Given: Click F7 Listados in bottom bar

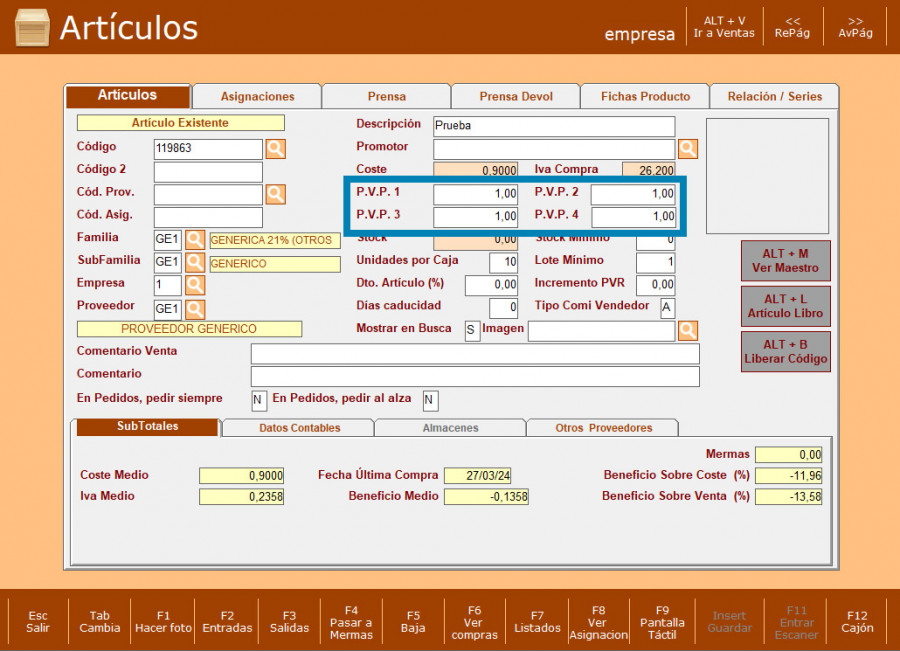Looking at the screenshot, I should [x=537, y=622].
